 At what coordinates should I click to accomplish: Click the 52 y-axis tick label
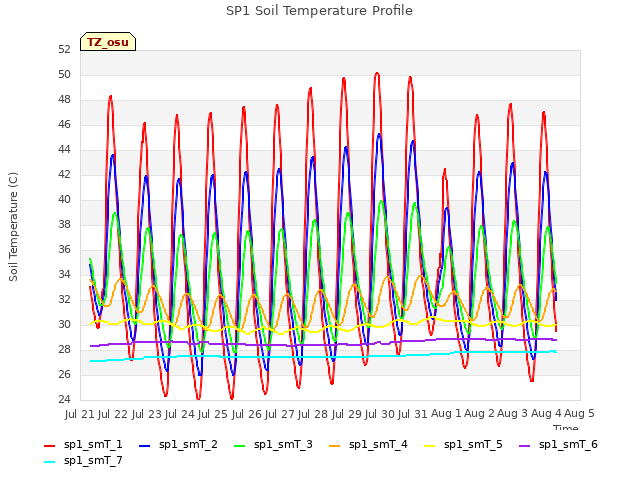(64, 49)
